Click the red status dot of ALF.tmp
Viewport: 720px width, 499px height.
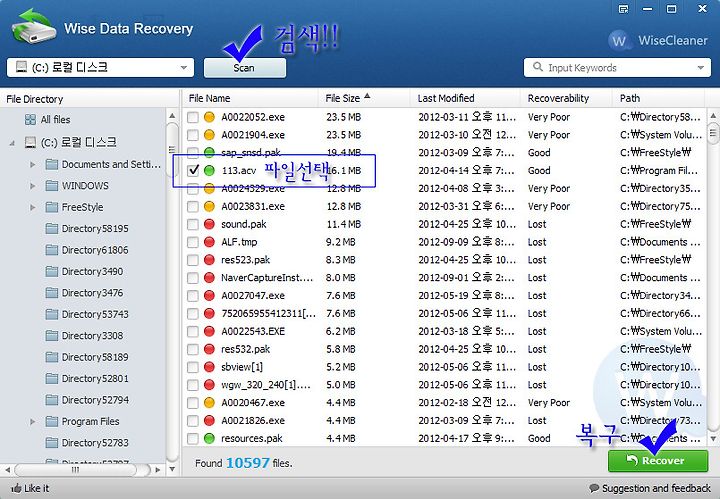pos(209,242)
